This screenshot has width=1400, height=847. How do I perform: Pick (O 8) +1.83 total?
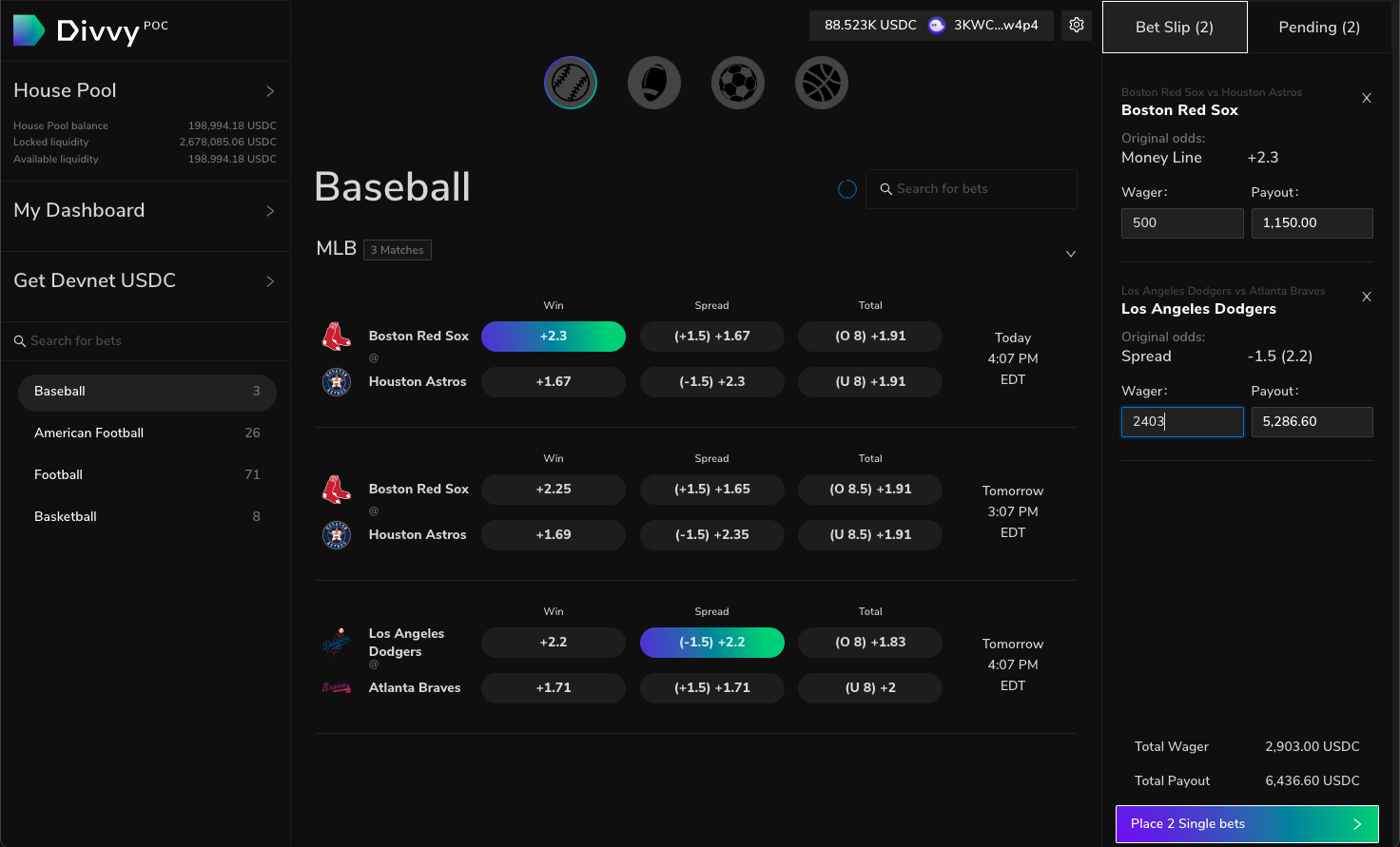click(x=870, y=643)
